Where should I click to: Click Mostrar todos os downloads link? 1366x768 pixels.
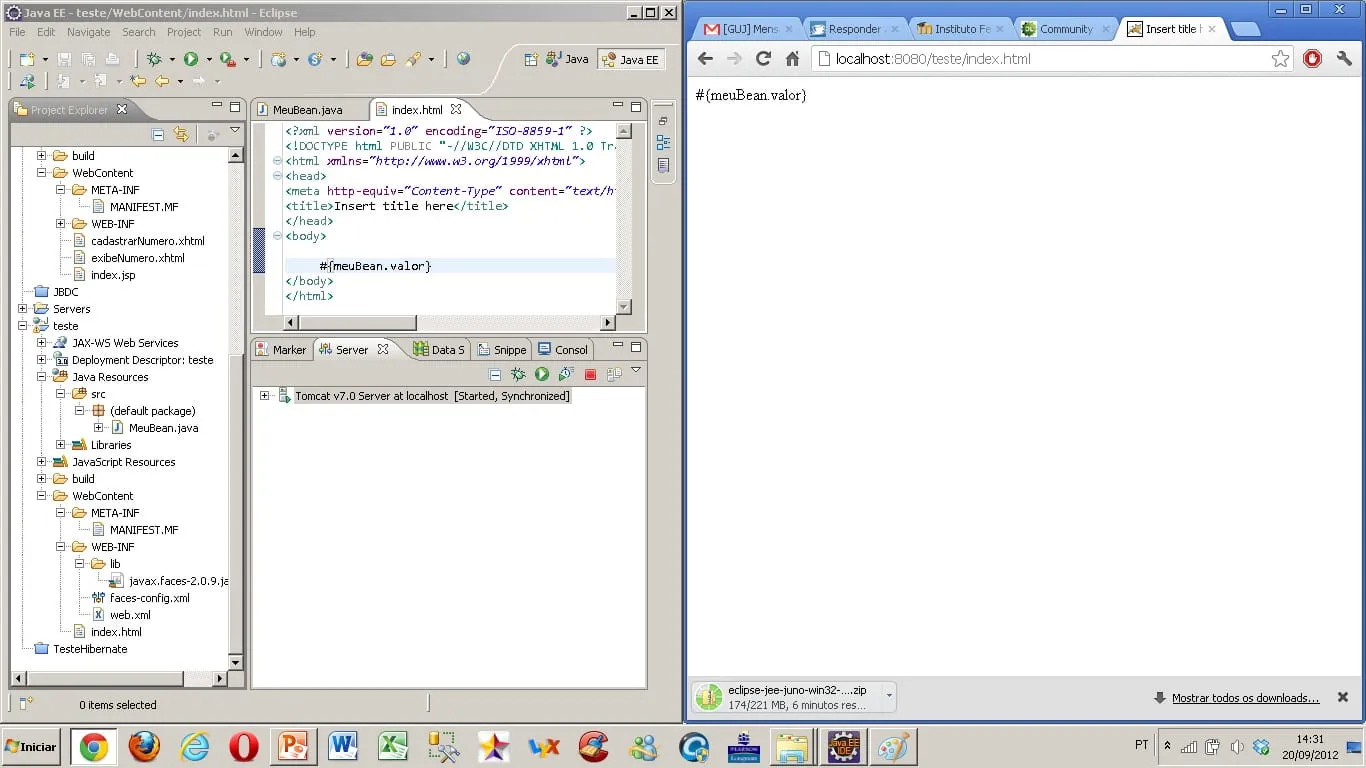pos(1245,698)
